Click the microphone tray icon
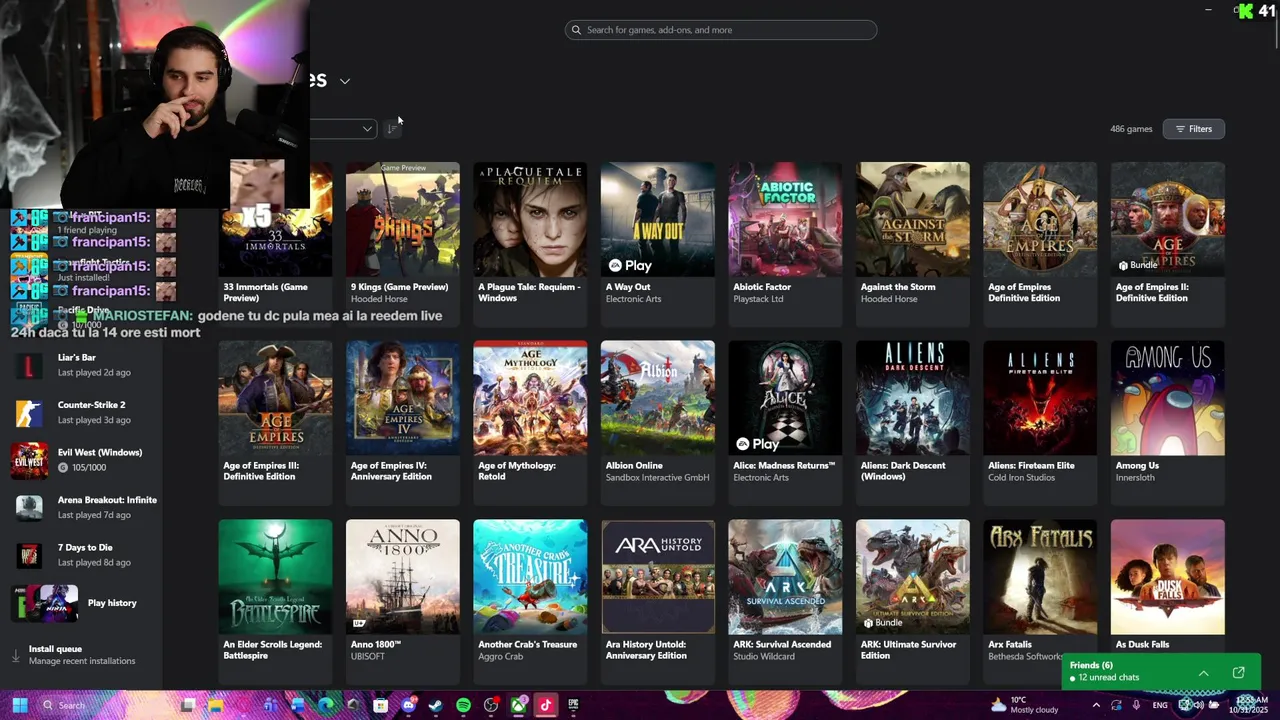 1136,705
